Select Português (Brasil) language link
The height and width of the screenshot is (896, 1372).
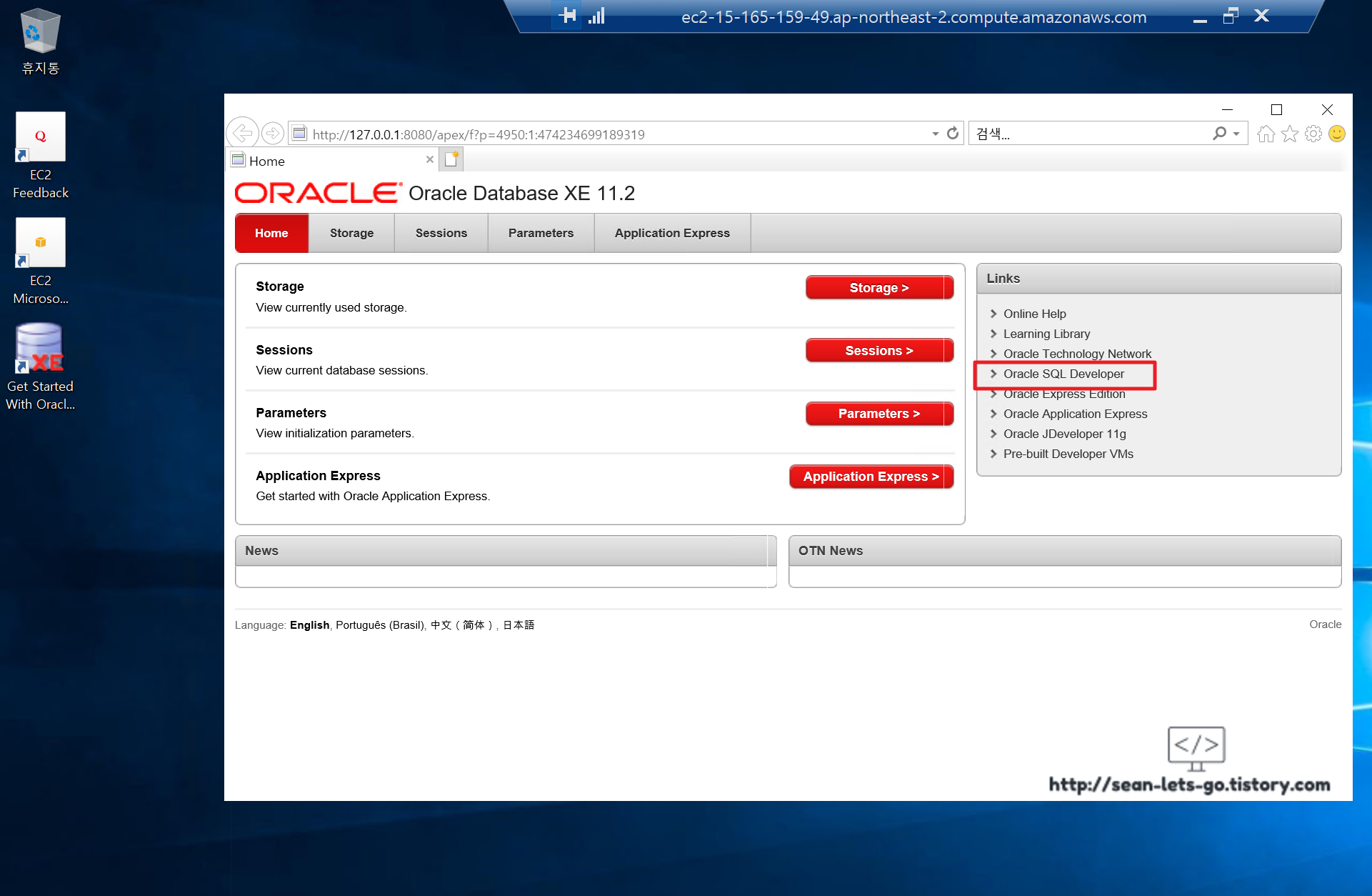379,624
